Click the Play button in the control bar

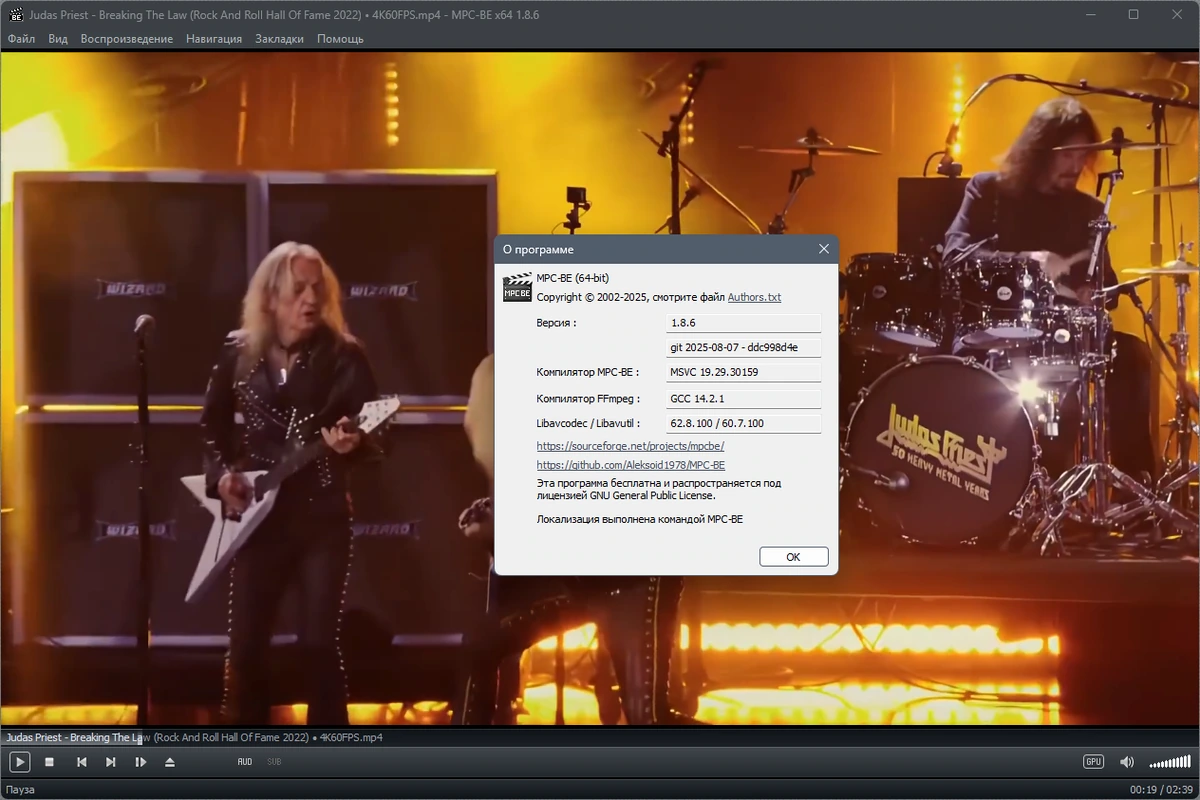coord(19,762)
